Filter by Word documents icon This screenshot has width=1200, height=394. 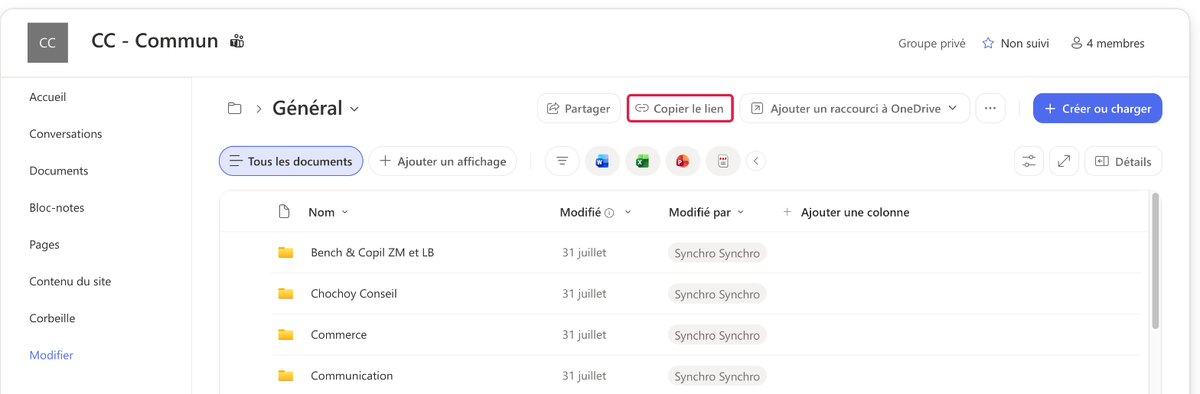tap(602, 161)
